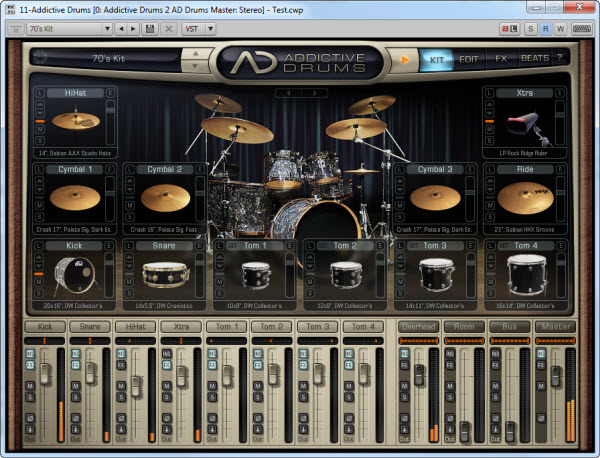Switch to the KIT page
Screen dimensions: 600x458
pos(437,59)
